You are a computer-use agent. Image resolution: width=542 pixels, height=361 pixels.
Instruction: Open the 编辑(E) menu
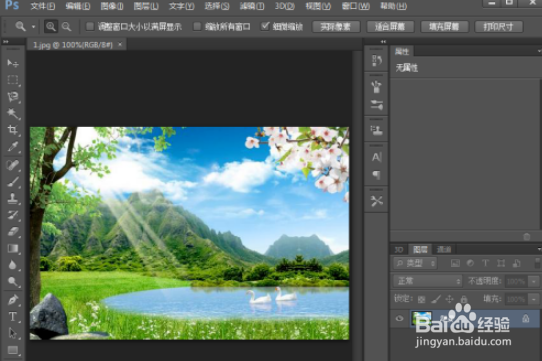point(78,6)
